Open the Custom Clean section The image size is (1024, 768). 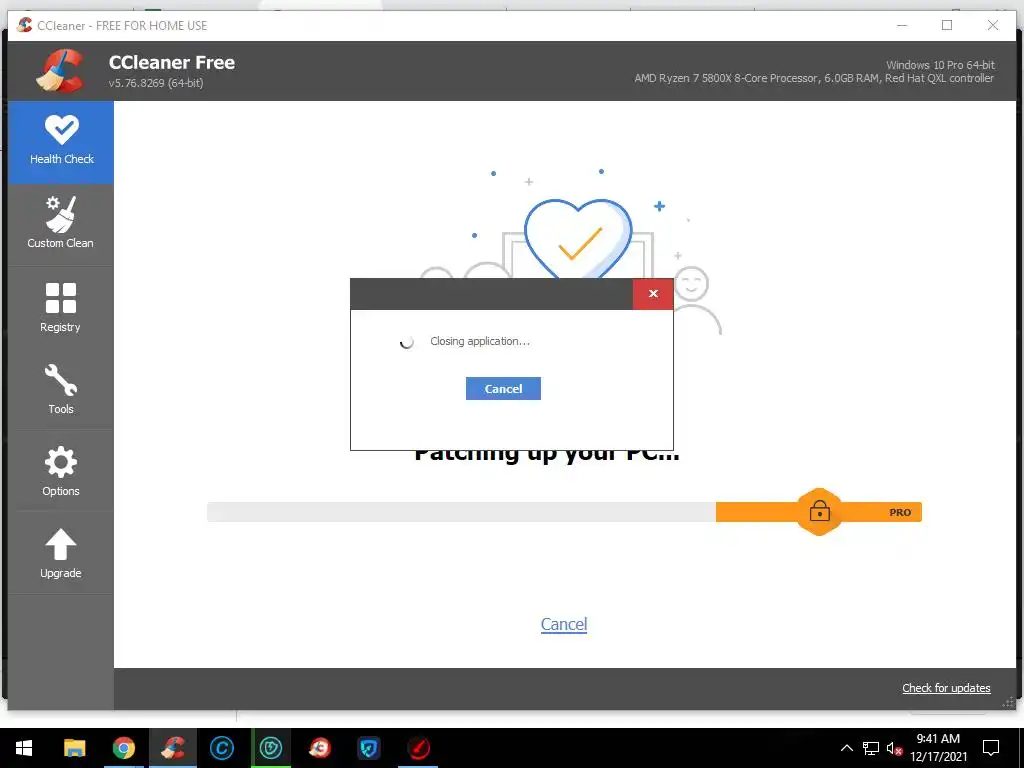(61, 223)
